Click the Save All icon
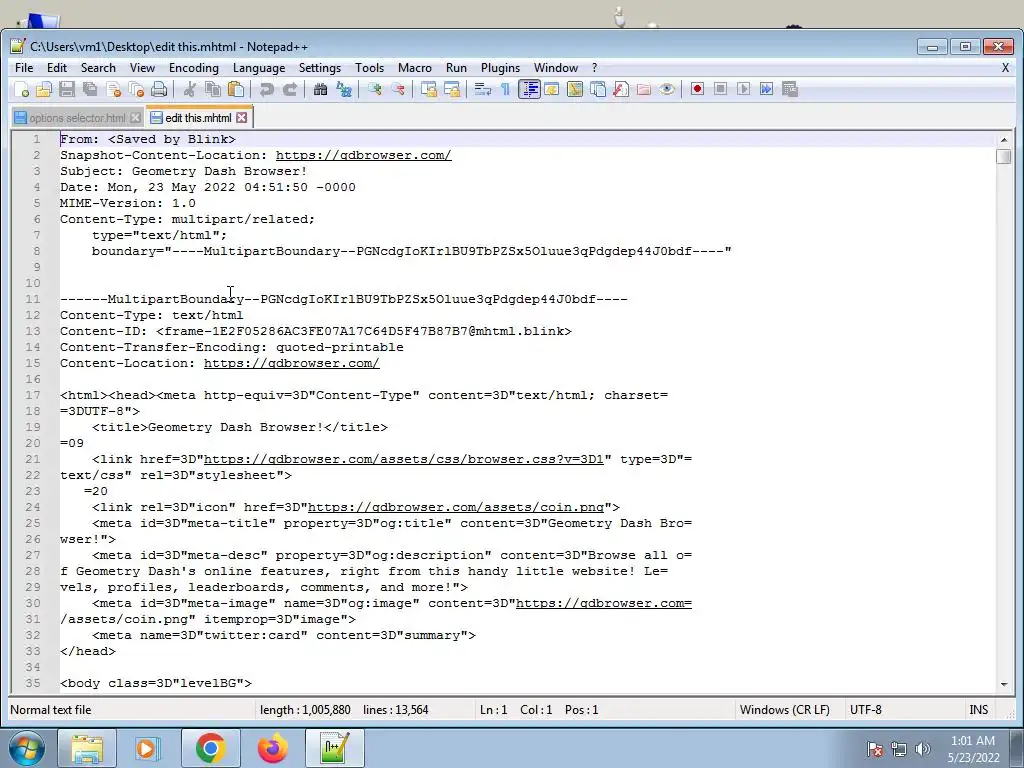Image resolution: width=1024 pixels, height=768 pixels. click(x=89, y=89)
